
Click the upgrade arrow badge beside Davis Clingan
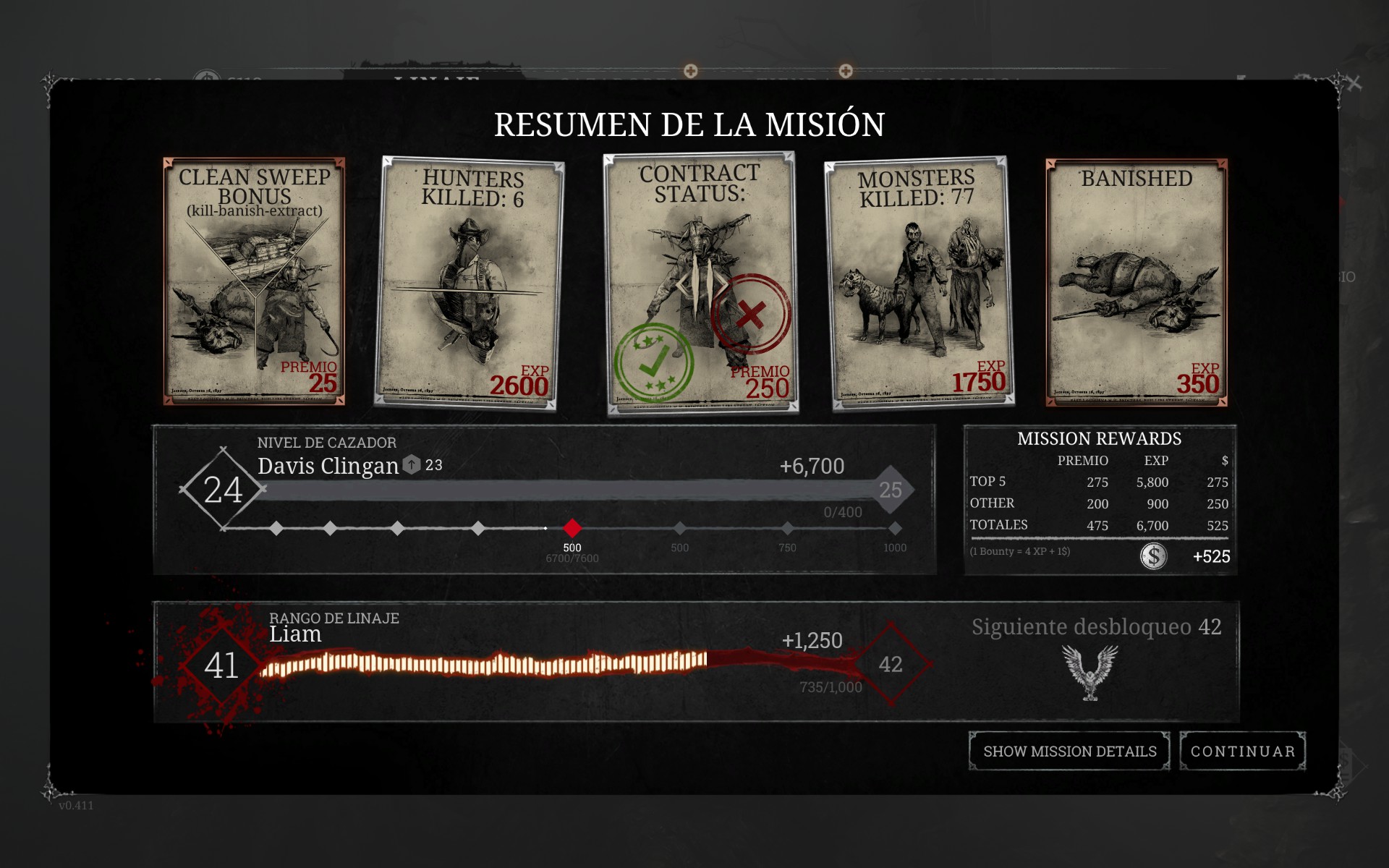(x=412, y=464)
